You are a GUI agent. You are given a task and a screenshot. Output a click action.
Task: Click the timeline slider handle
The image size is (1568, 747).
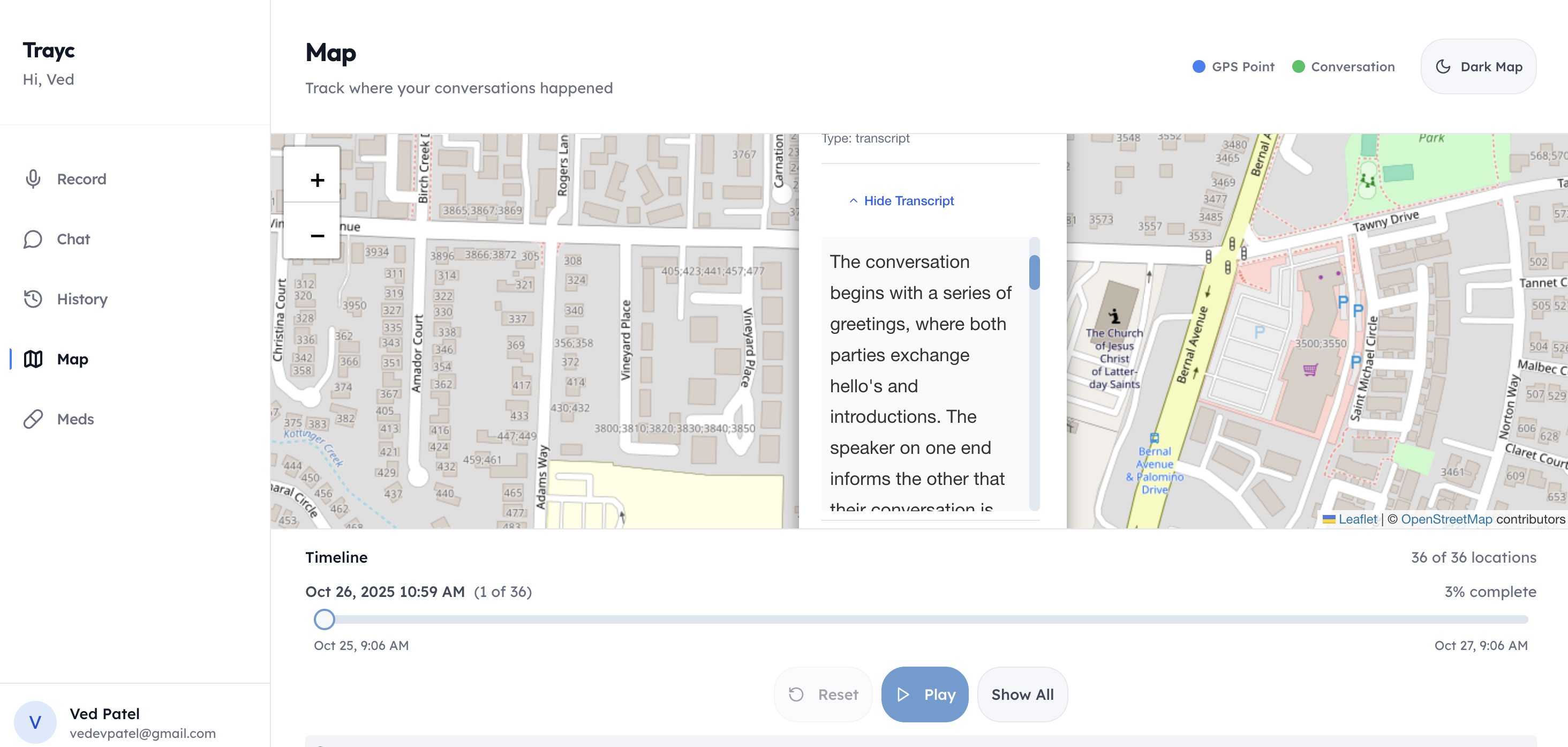325,619
